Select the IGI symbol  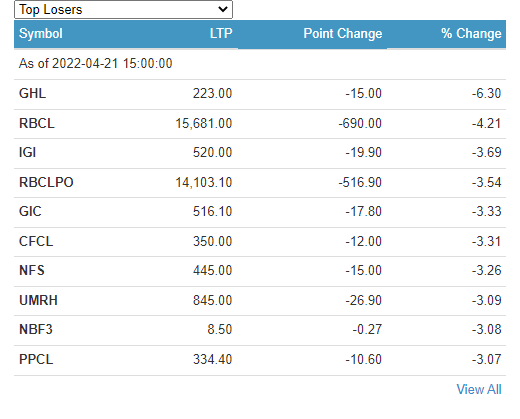point(27,152)
